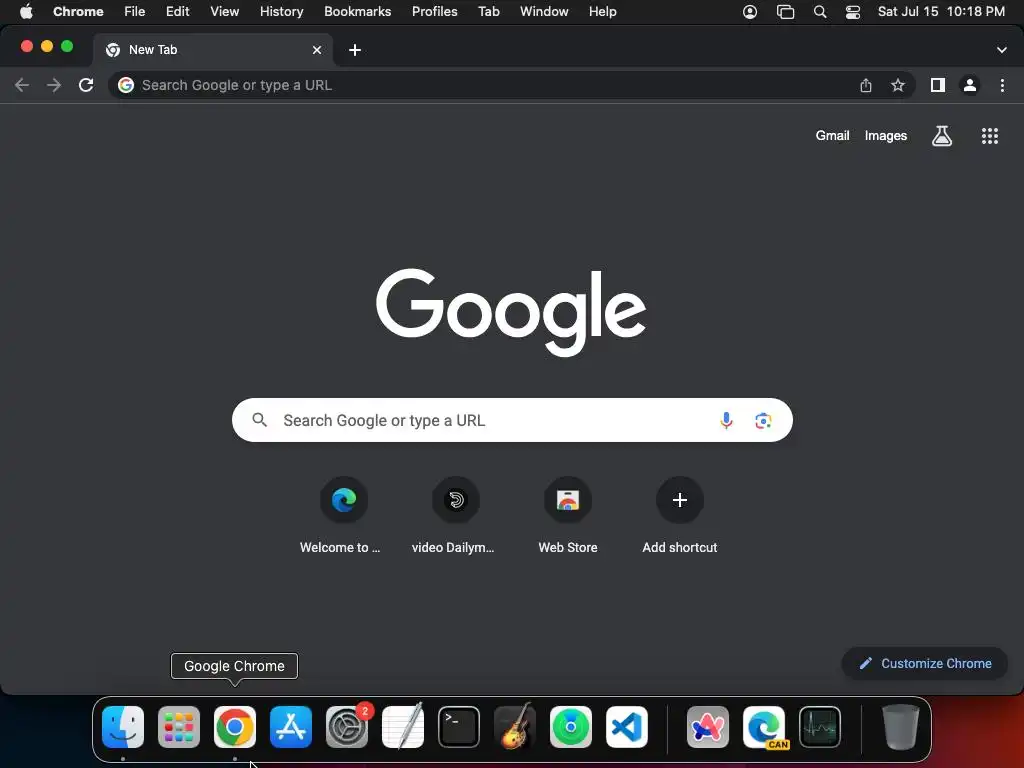This screenshot has width=1024, height=768.
Task: Open the Help menu
Action: 603,12
